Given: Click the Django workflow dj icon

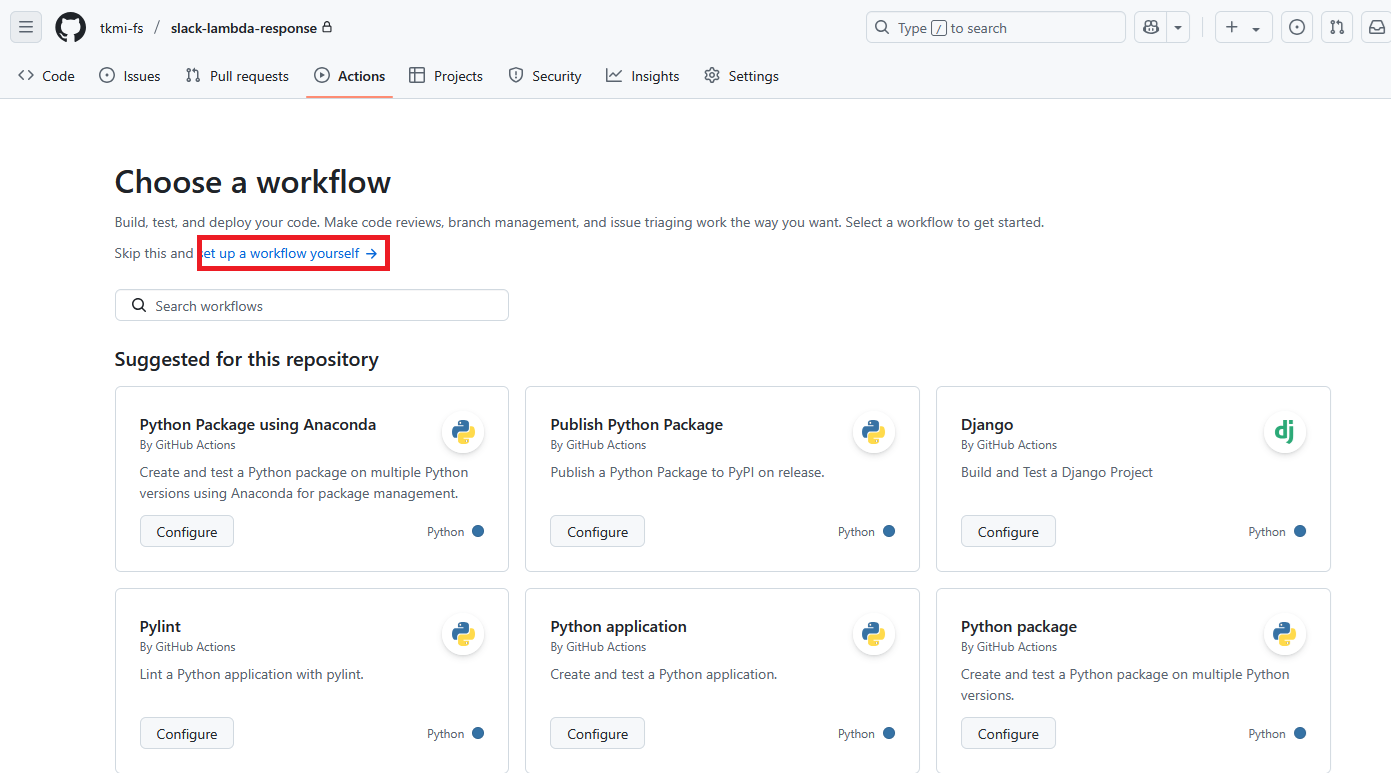Looking at the screenshot, I should click(x=1285, y=431).
